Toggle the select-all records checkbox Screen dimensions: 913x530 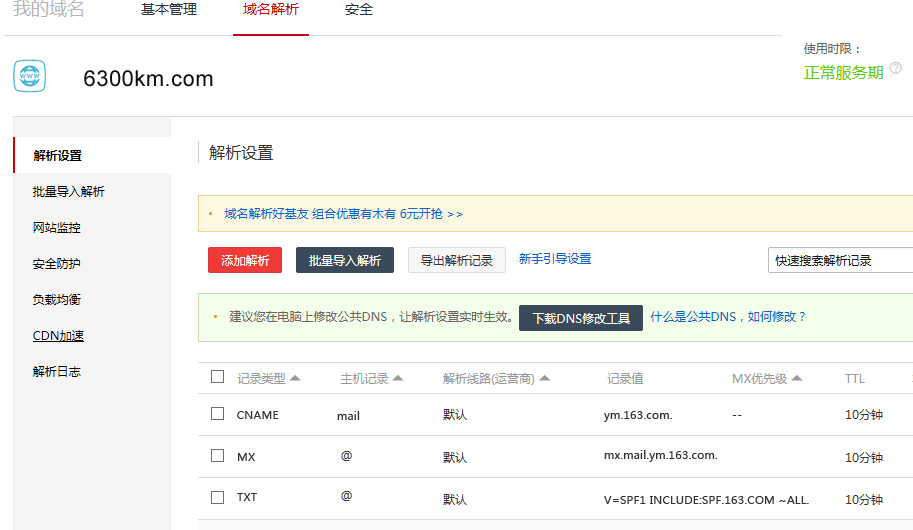[218, 377]
